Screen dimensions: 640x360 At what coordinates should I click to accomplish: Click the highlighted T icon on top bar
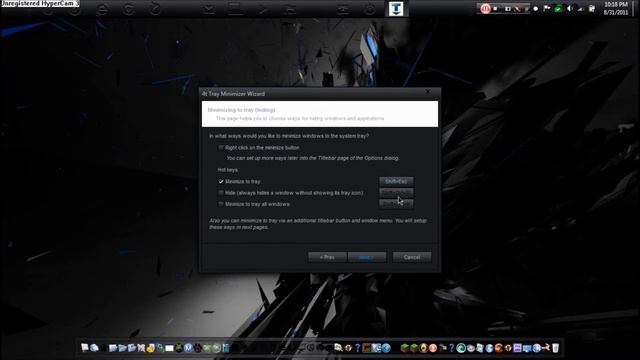click(x=396, y=9)
